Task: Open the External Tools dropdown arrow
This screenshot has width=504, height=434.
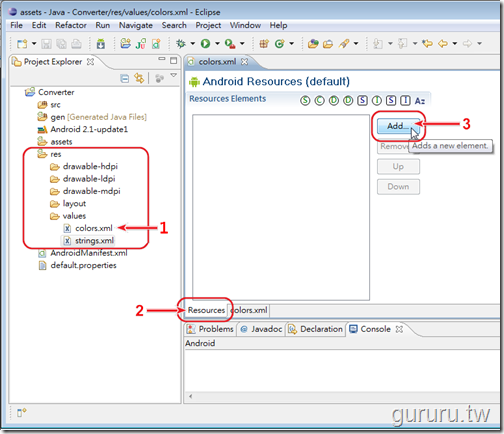Action: pos(242,44)
